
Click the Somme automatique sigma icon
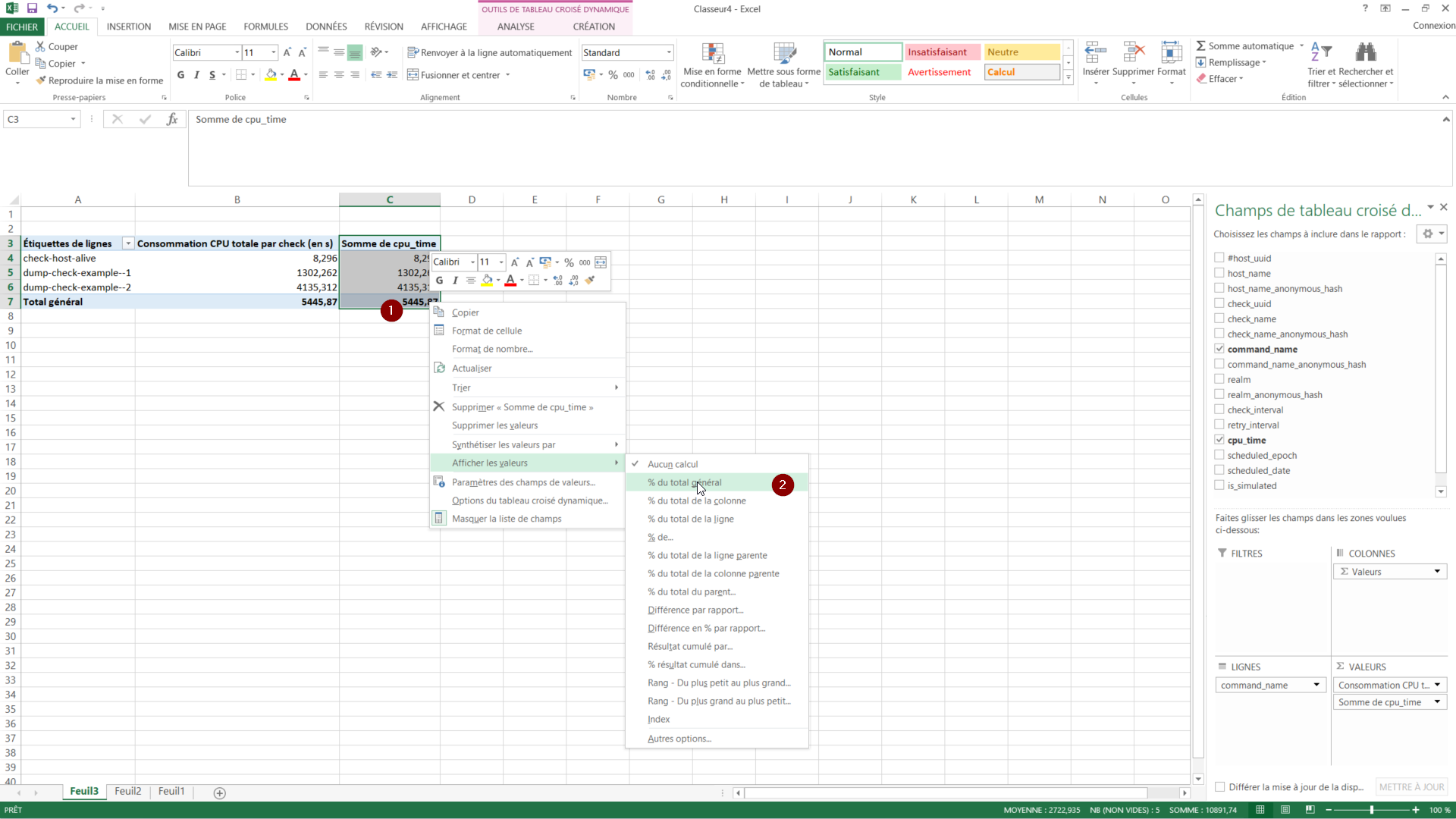[1201, 46]
